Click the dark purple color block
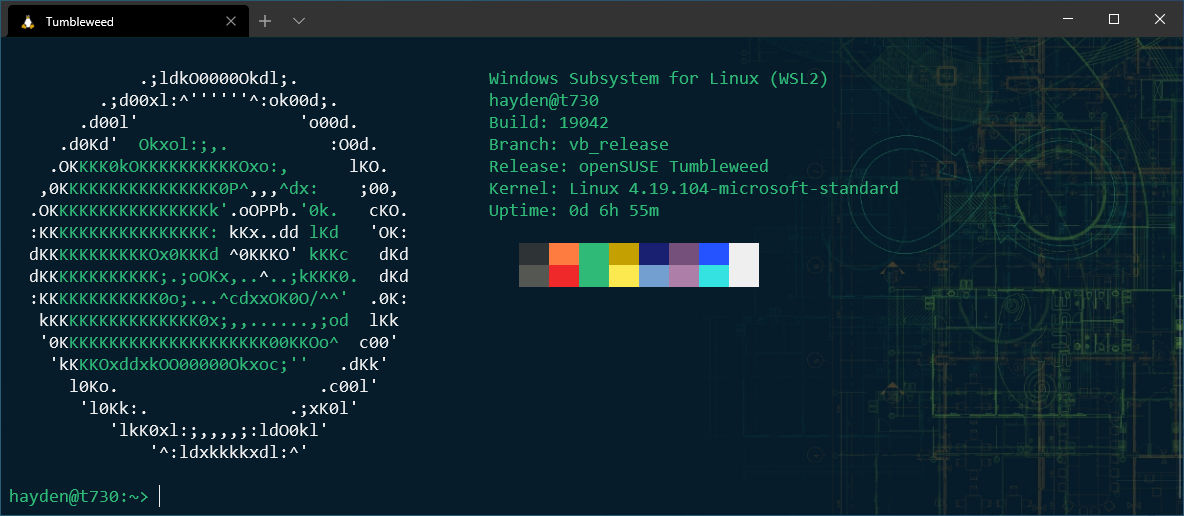 coord(684,254)
